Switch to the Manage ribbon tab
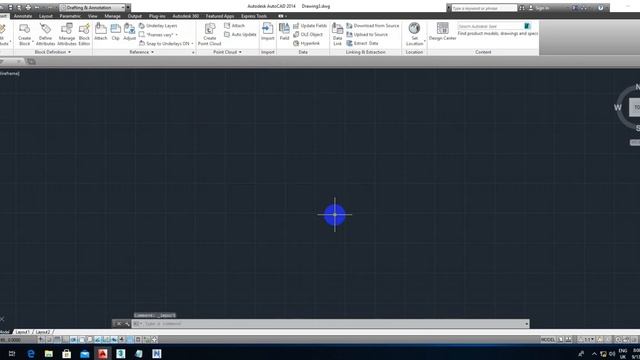The width and height of the screenshot is (640, 360). 112,16
